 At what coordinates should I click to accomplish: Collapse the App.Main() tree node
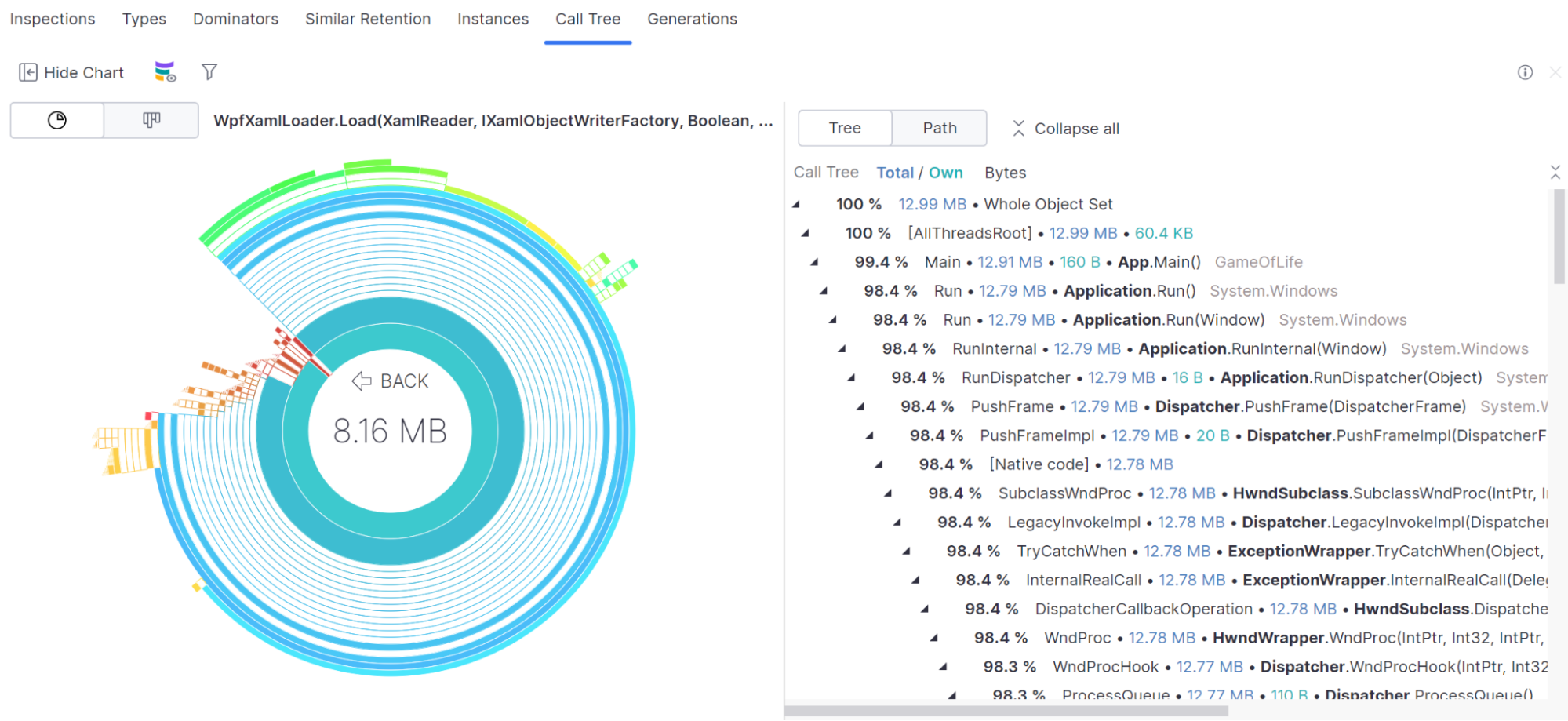click(815, 262)
